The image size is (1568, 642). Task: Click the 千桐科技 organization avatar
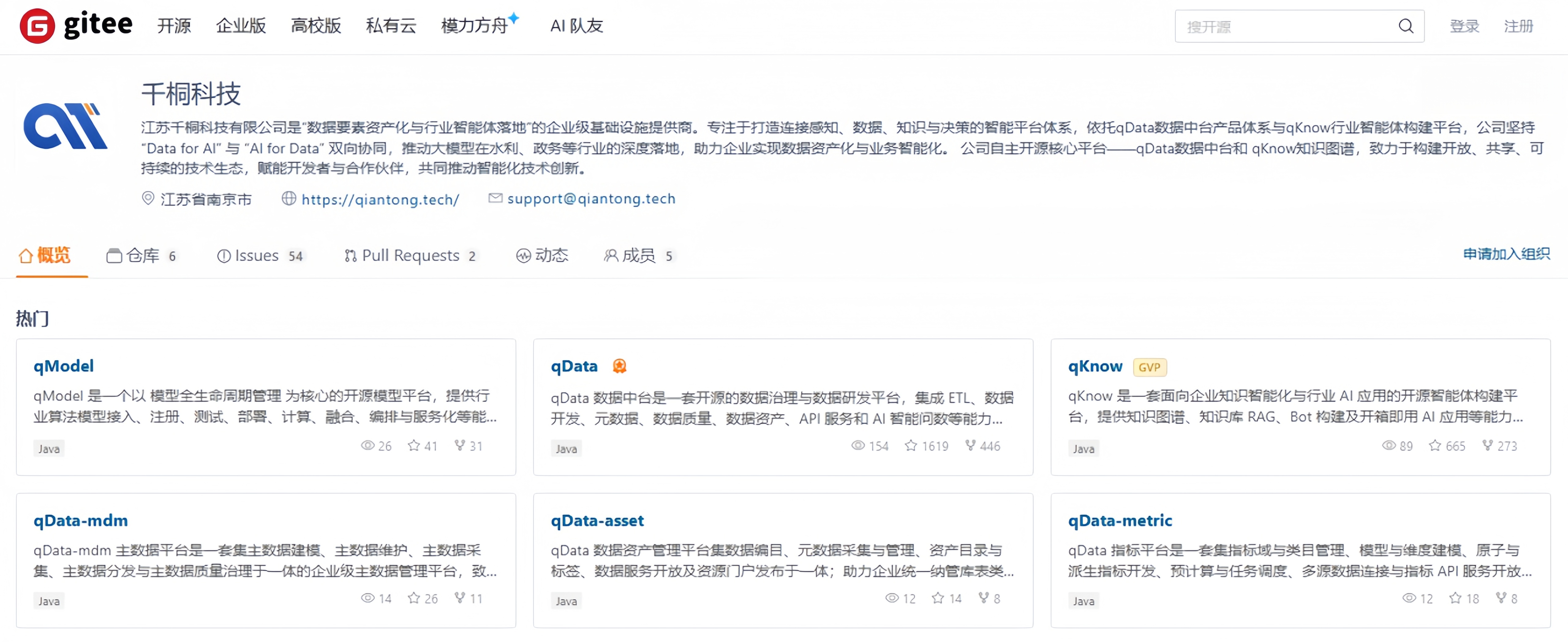coord(65,127)
